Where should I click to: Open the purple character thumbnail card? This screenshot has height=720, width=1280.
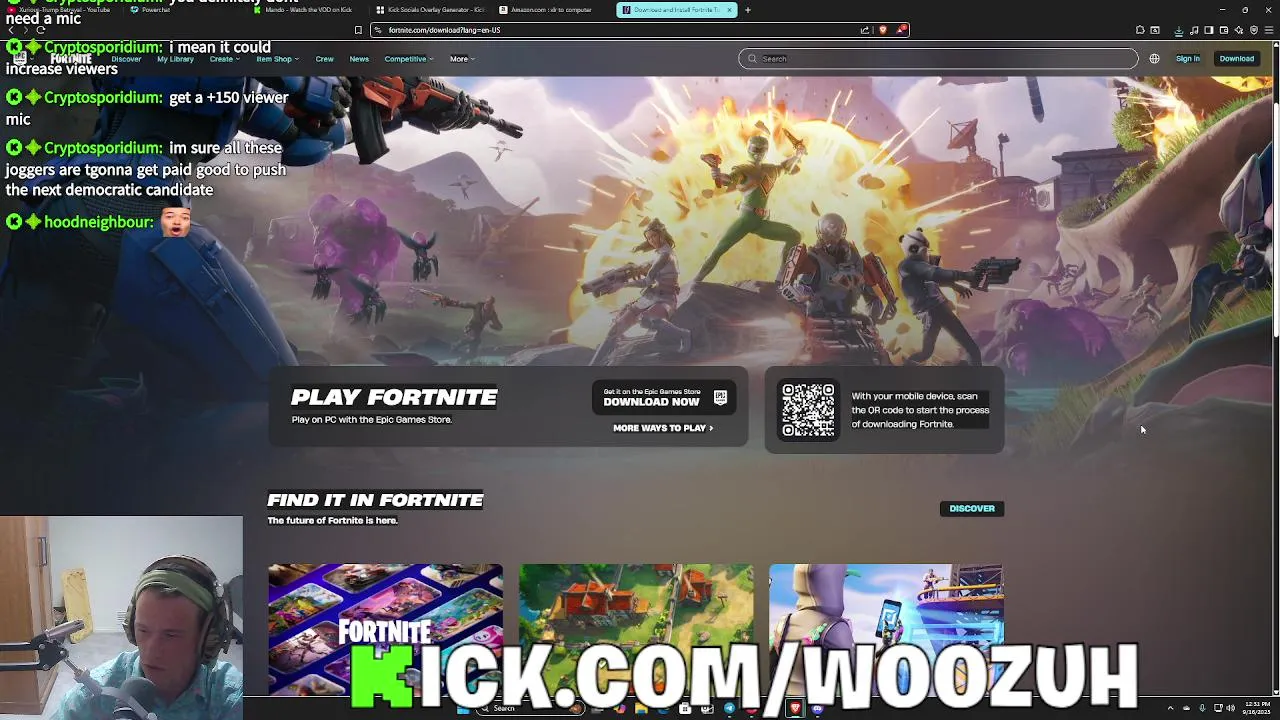[x=886, y=629]
